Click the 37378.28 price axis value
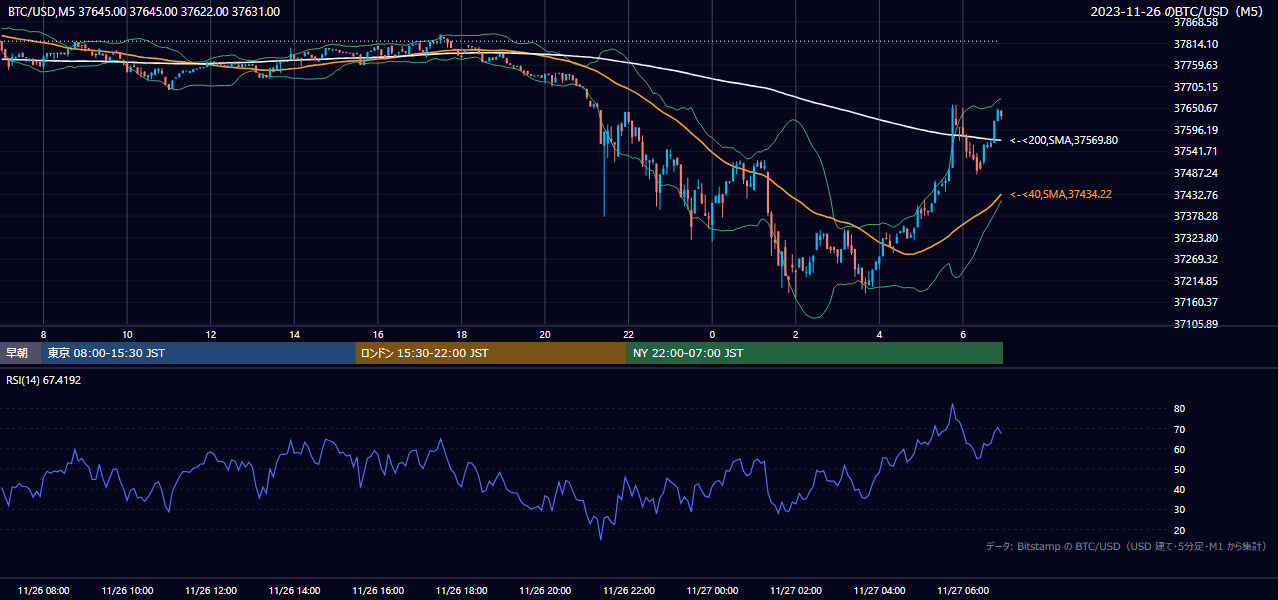Viewport: 1278px width, 600px height. point(1196,216)
